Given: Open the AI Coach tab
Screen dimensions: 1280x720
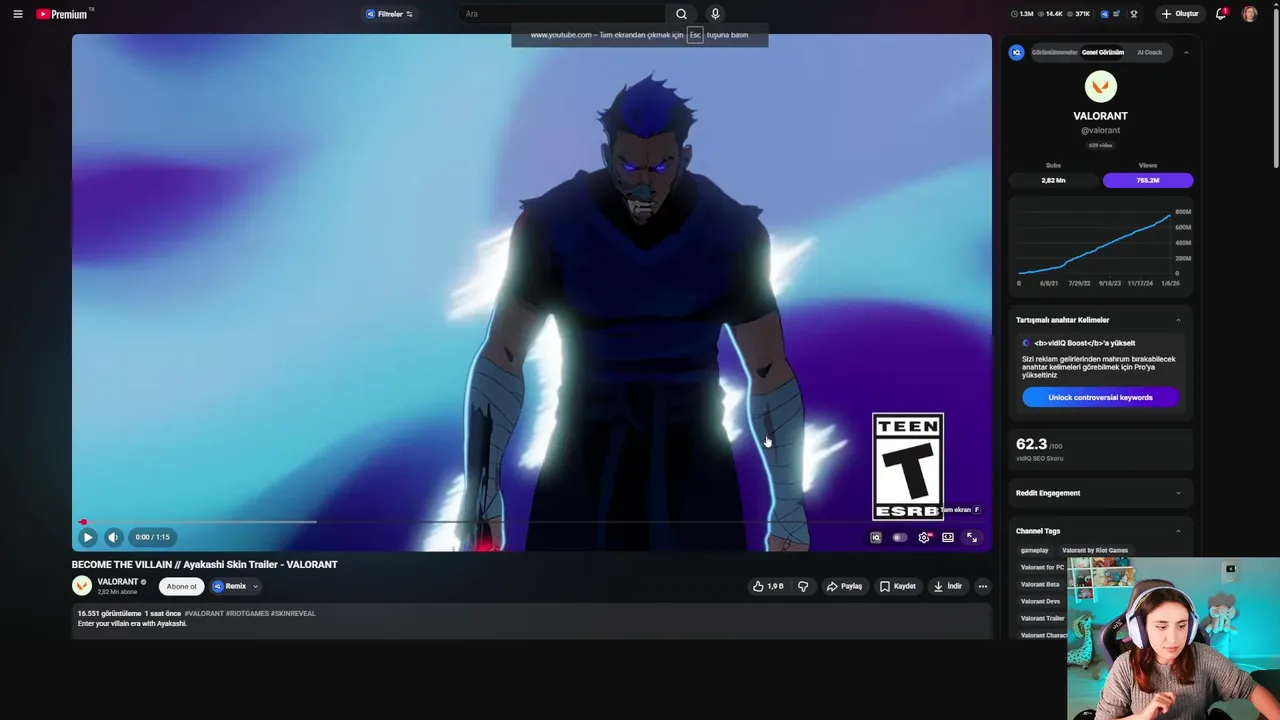Looking at the screenshot, I should pos(1149,52).
